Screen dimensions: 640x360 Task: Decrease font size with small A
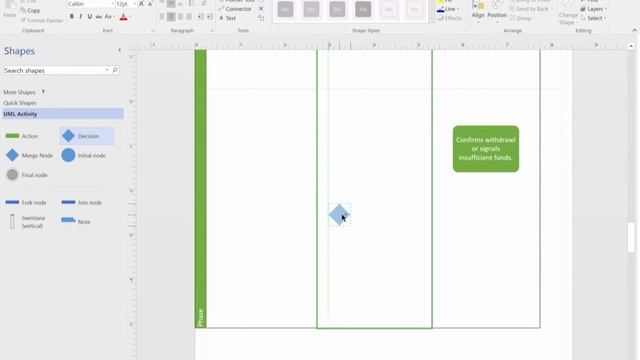click(x=150, y=4)
